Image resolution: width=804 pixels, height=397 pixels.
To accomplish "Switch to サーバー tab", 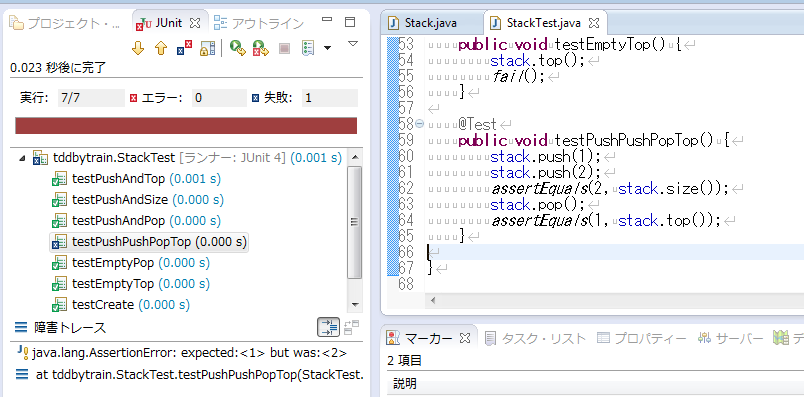I will [732, 338].
